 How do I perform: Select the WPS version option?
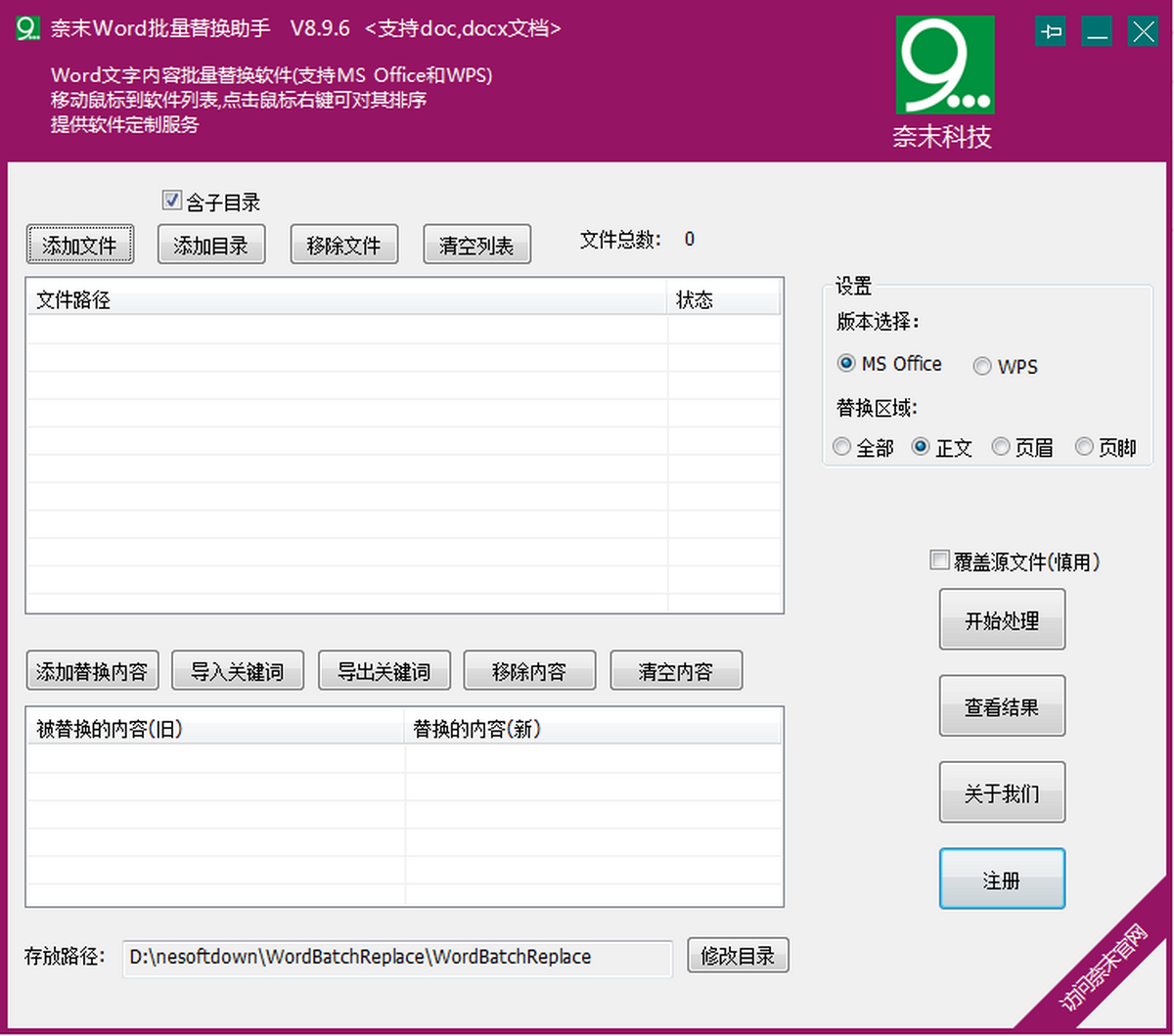tap(982, 366)
